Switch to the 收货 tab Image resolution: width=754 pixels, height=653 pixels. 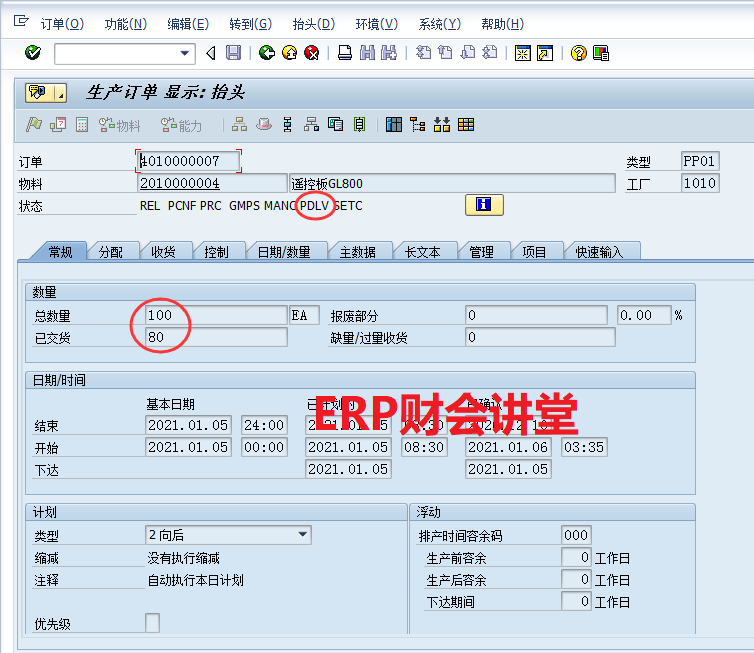coord(164,252)
